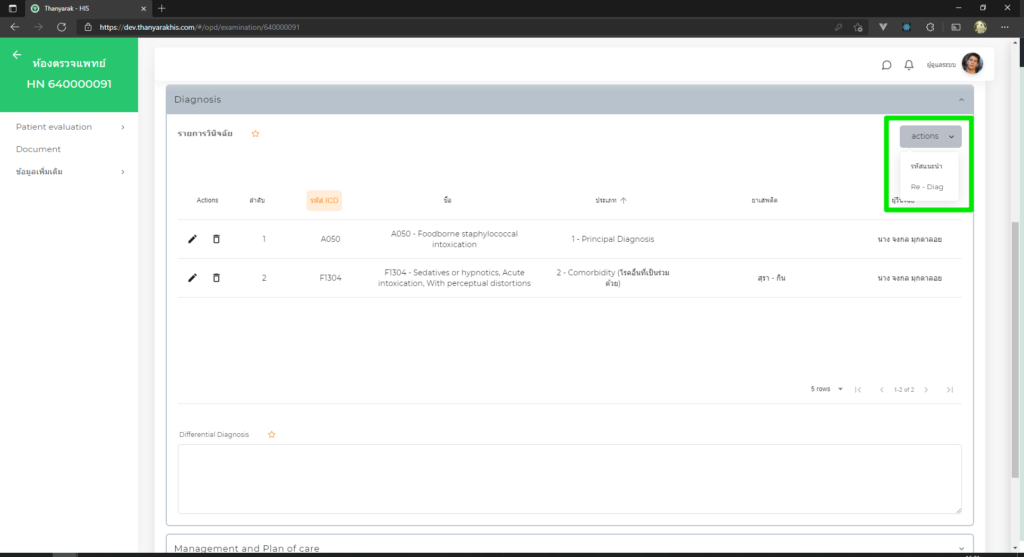This screenshot has width=1024, height=557.
Task: Select Re - Diag from actions menu
Action: (x=927, y=187)
